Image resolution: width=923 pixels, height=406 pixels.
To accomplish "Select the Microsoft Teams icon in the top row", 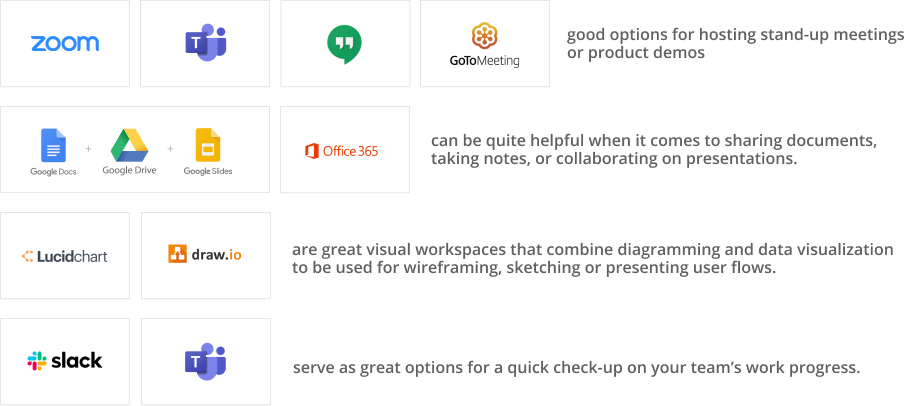I will [x=206, y=43].
